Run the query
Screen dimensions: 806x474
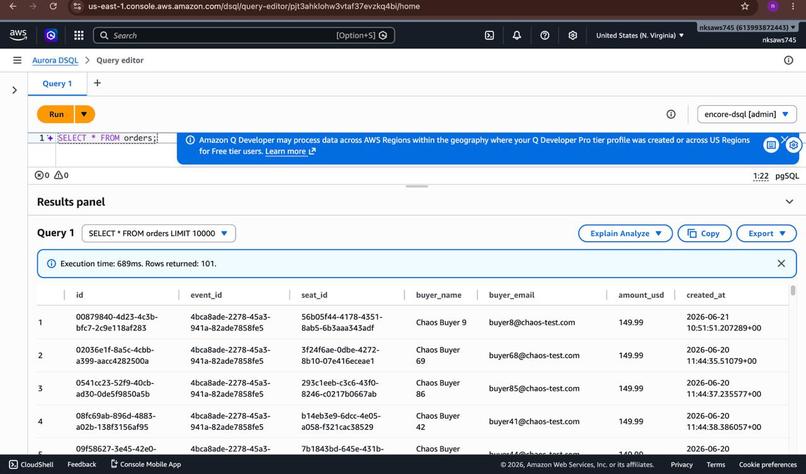pyautogui.click(x=56, y=114)
